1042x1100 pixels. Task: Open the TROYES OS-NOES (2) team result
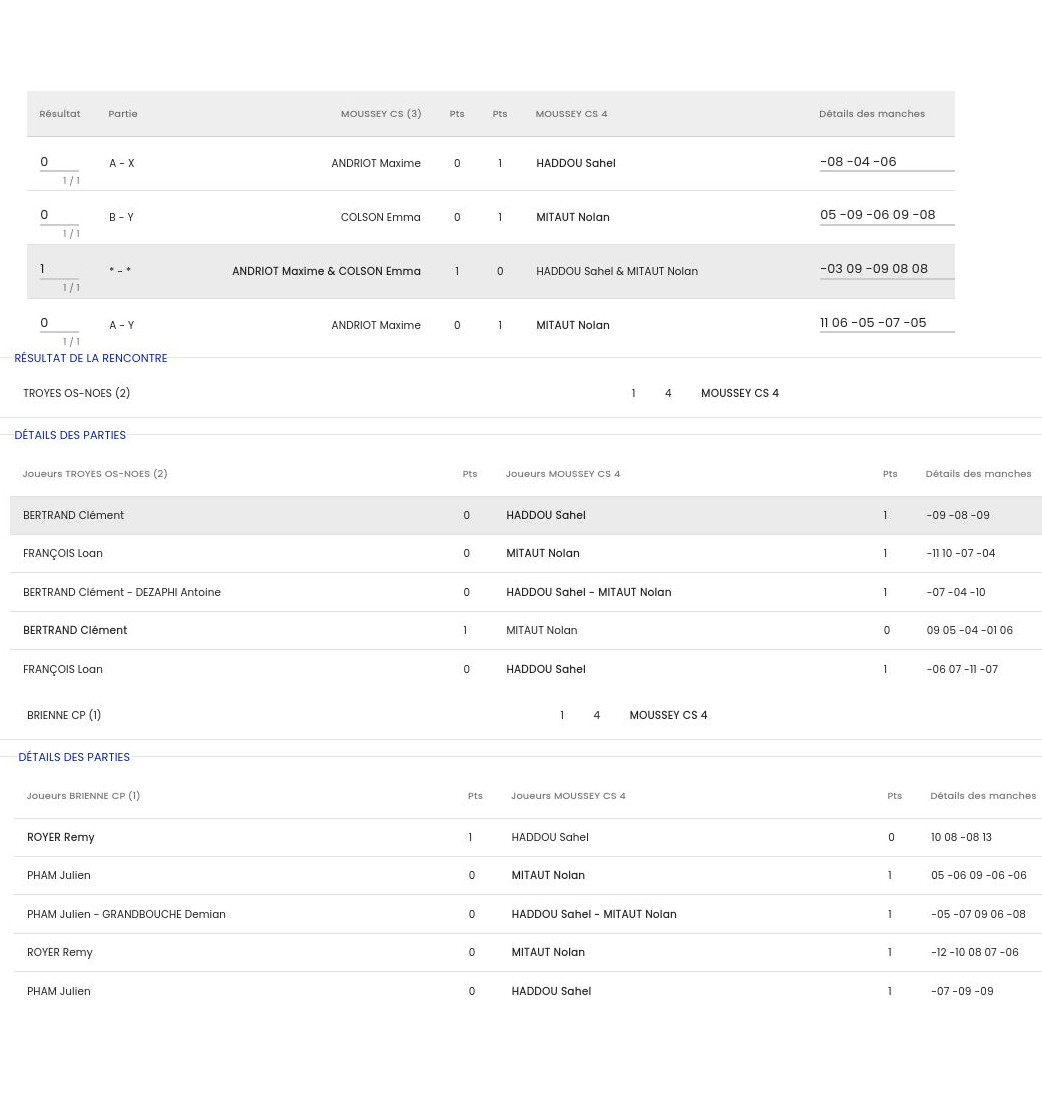coord(77,394)
